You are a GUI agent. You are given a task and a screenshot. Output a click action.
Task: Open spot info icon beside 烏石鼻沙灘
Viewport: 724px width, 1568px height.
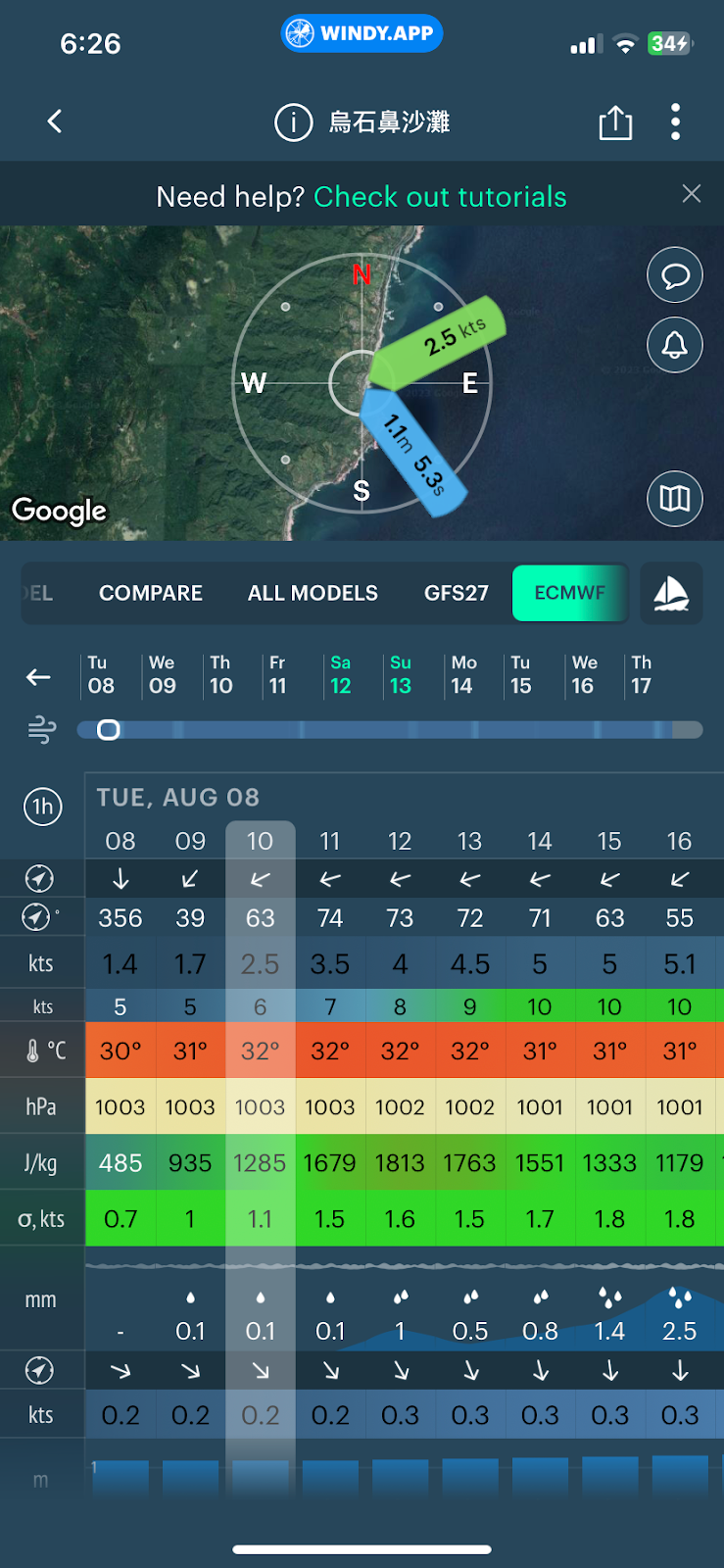293,122
